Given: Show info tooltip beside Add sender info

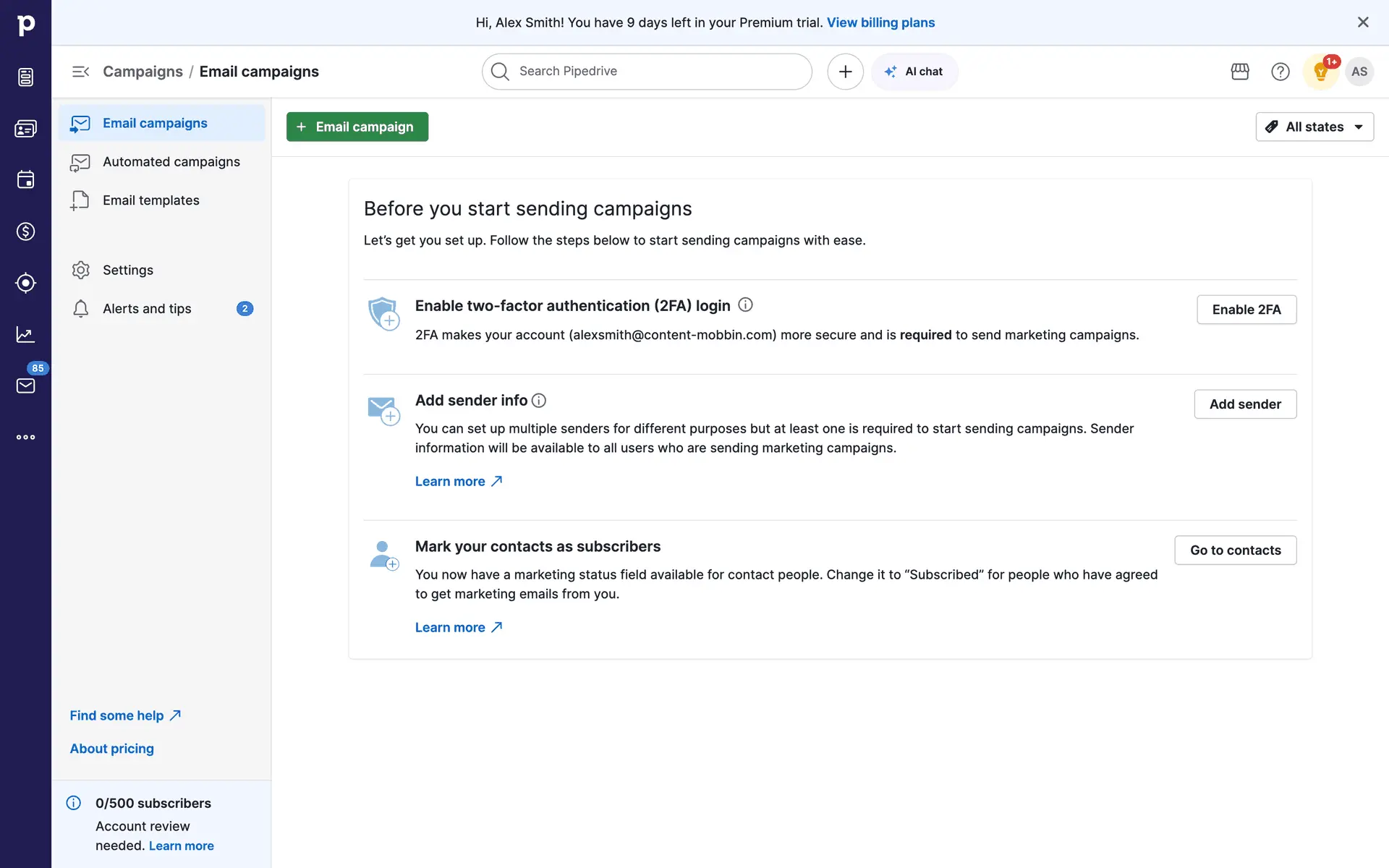Looking at the screenshot, I should 539,401.
